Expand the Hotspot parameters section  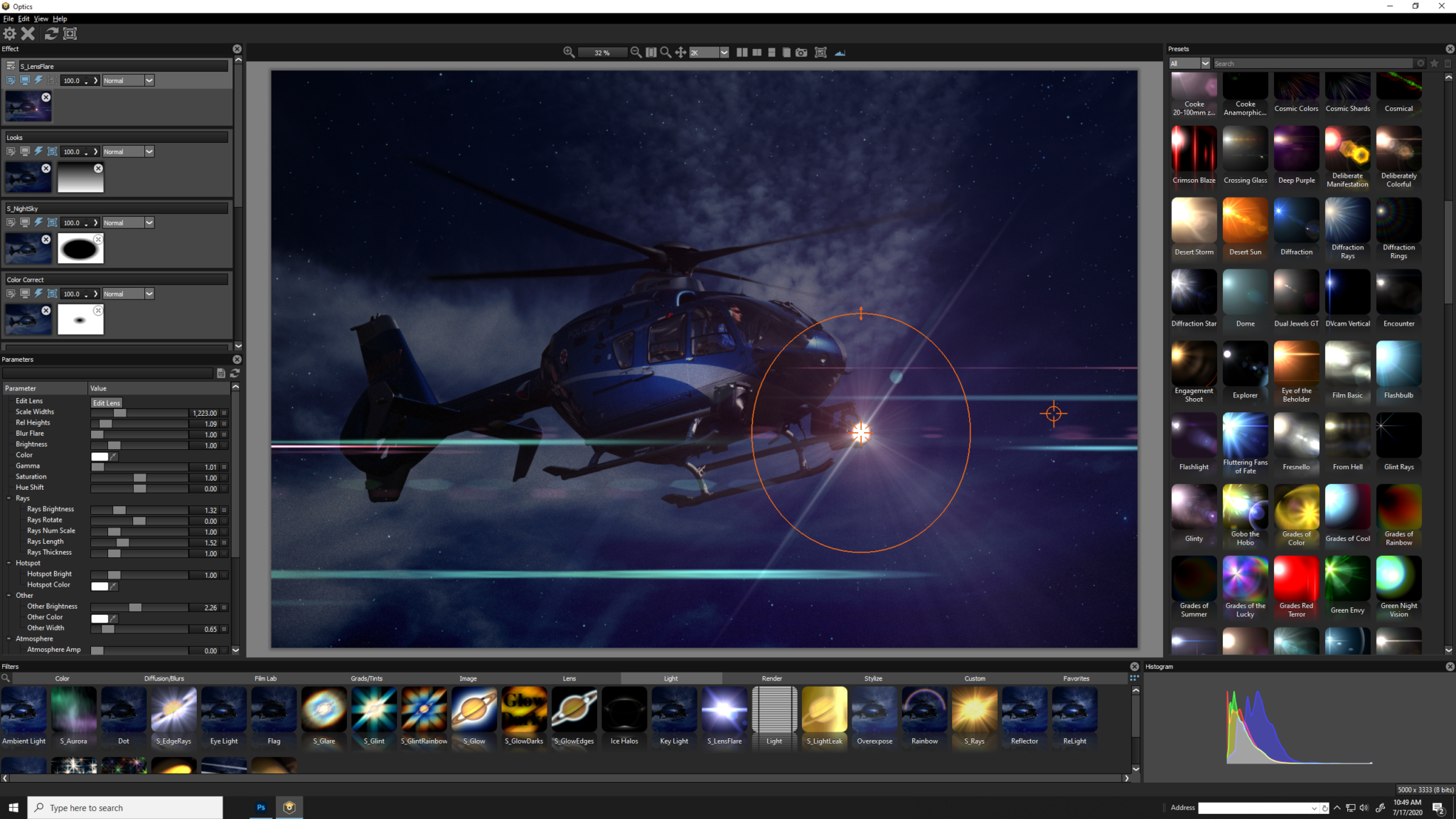(9, 563)
